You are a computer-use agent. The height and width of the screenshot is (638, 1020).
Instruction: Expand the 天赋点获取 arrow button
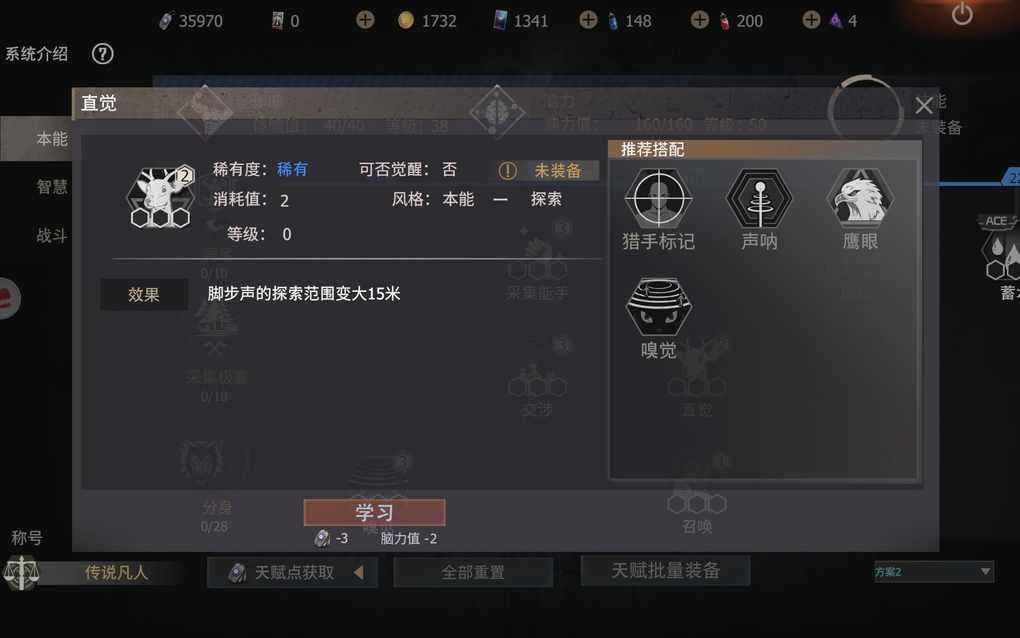pyautogui.click(x=358, y=572)
